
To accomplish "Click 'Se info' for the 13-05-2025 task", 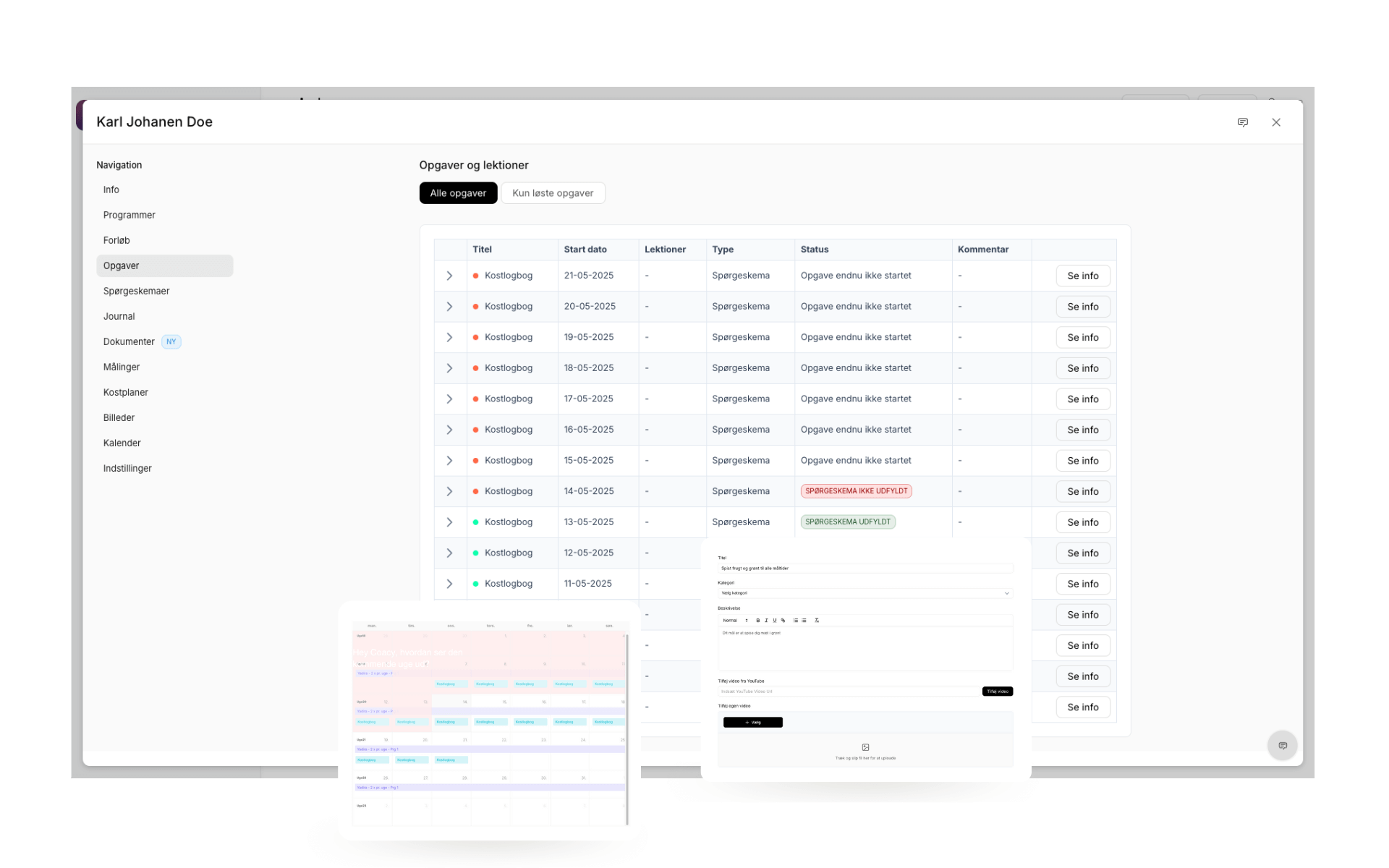I will pos(1082,522).
